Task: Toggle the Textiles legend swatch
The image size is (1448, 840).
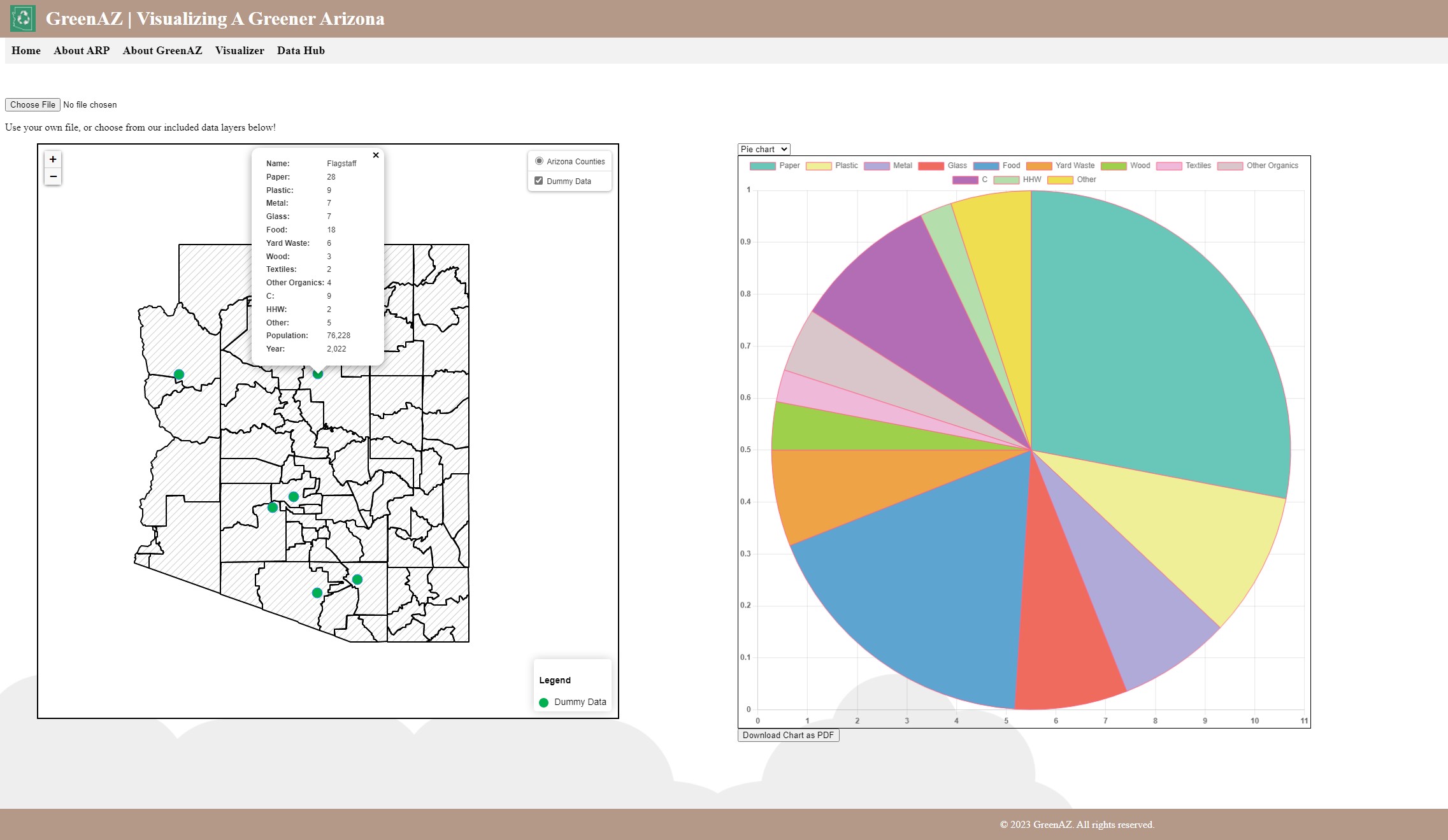Action: coord(1169,166)
